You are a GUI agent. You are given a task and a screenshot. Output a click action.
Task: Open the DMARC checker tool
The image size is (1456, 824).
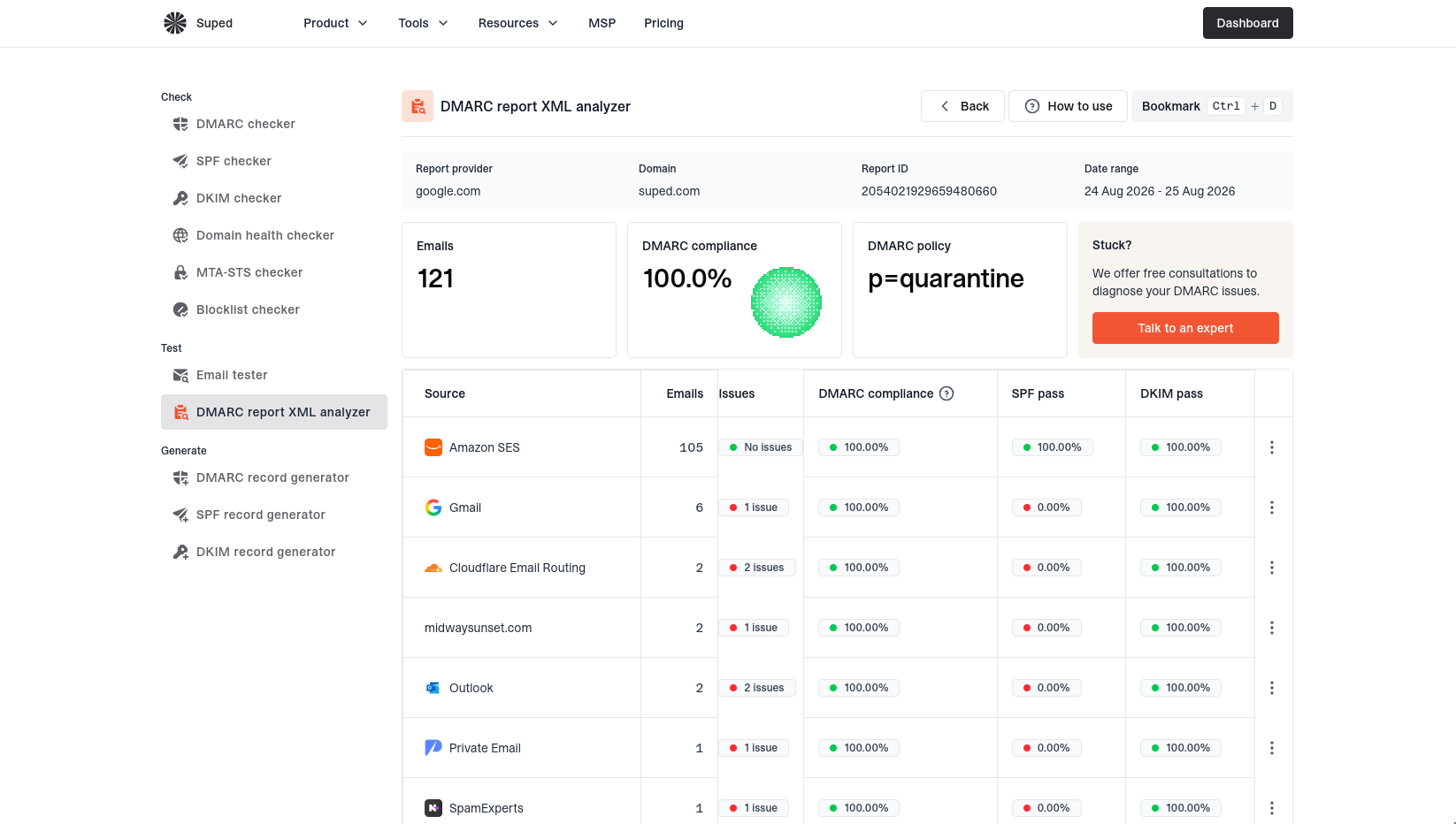274,124
